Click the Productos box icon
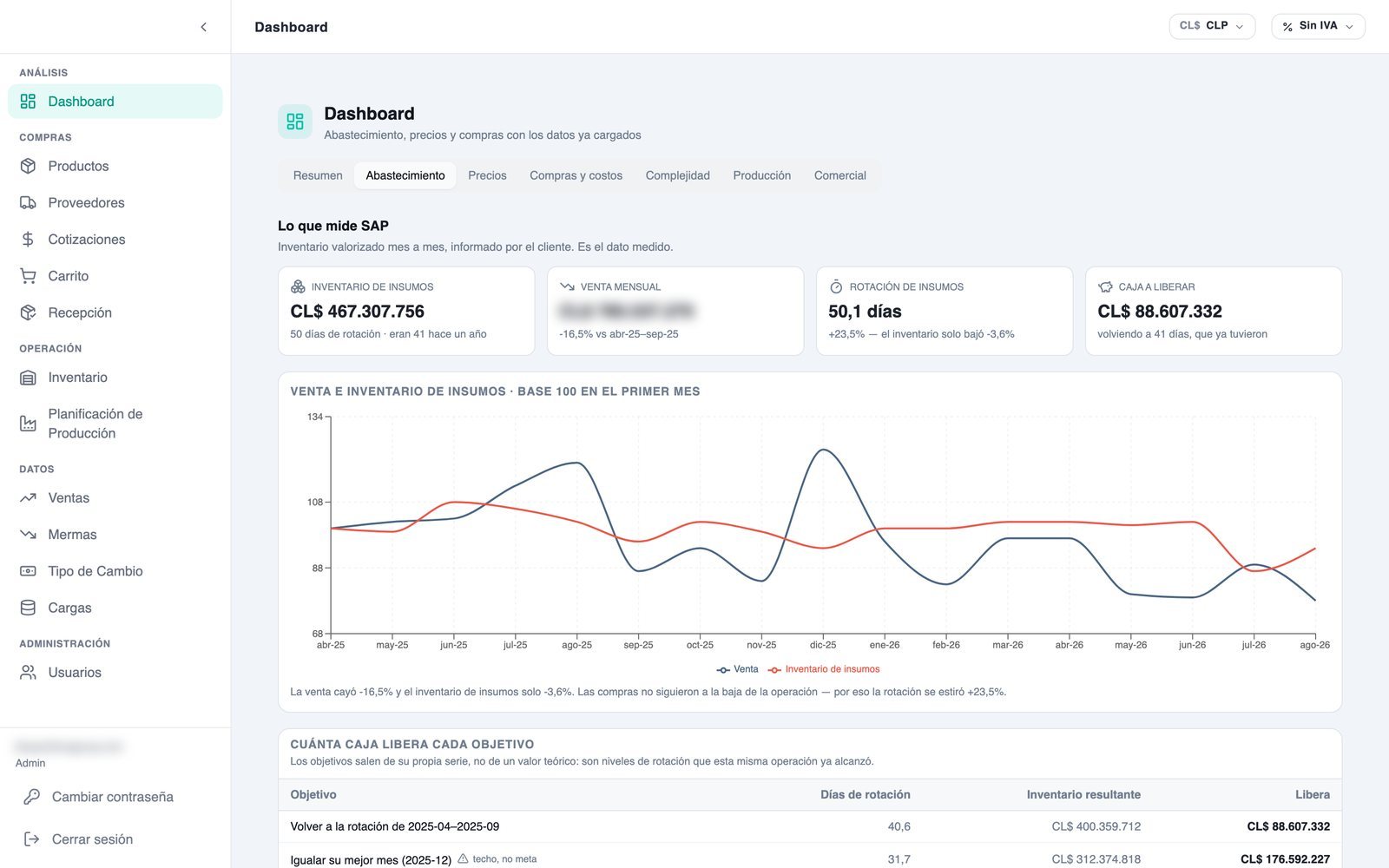1389x868 pixels. (x=28, y=166)
